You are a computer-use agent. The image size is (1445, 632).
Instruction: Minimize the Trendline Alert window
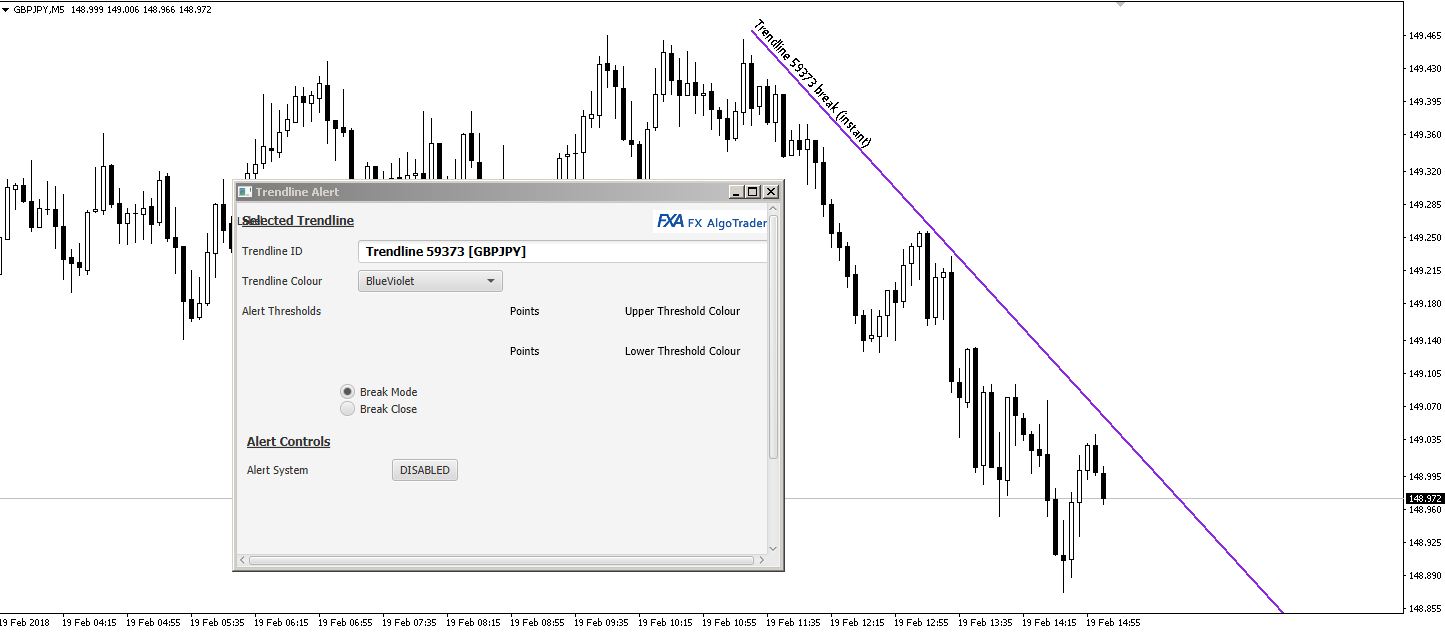[737, 192]
